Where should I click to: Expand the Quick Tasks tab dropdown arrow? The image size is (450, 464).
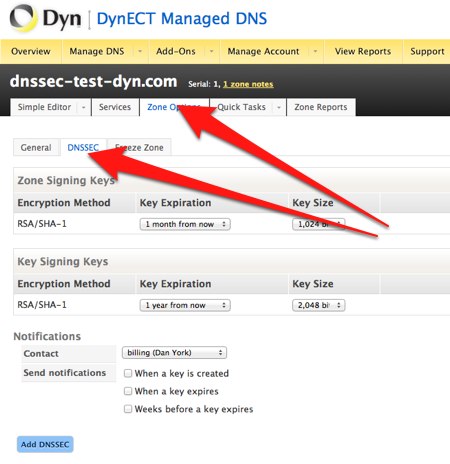[x=279, y=107]
